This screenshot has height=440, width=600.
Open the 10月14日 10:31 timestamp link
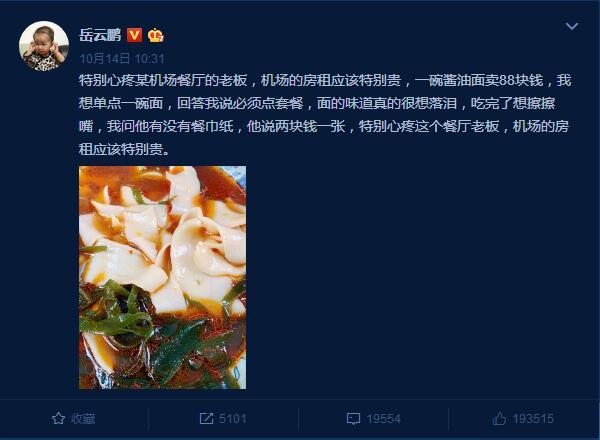[122, 59]
